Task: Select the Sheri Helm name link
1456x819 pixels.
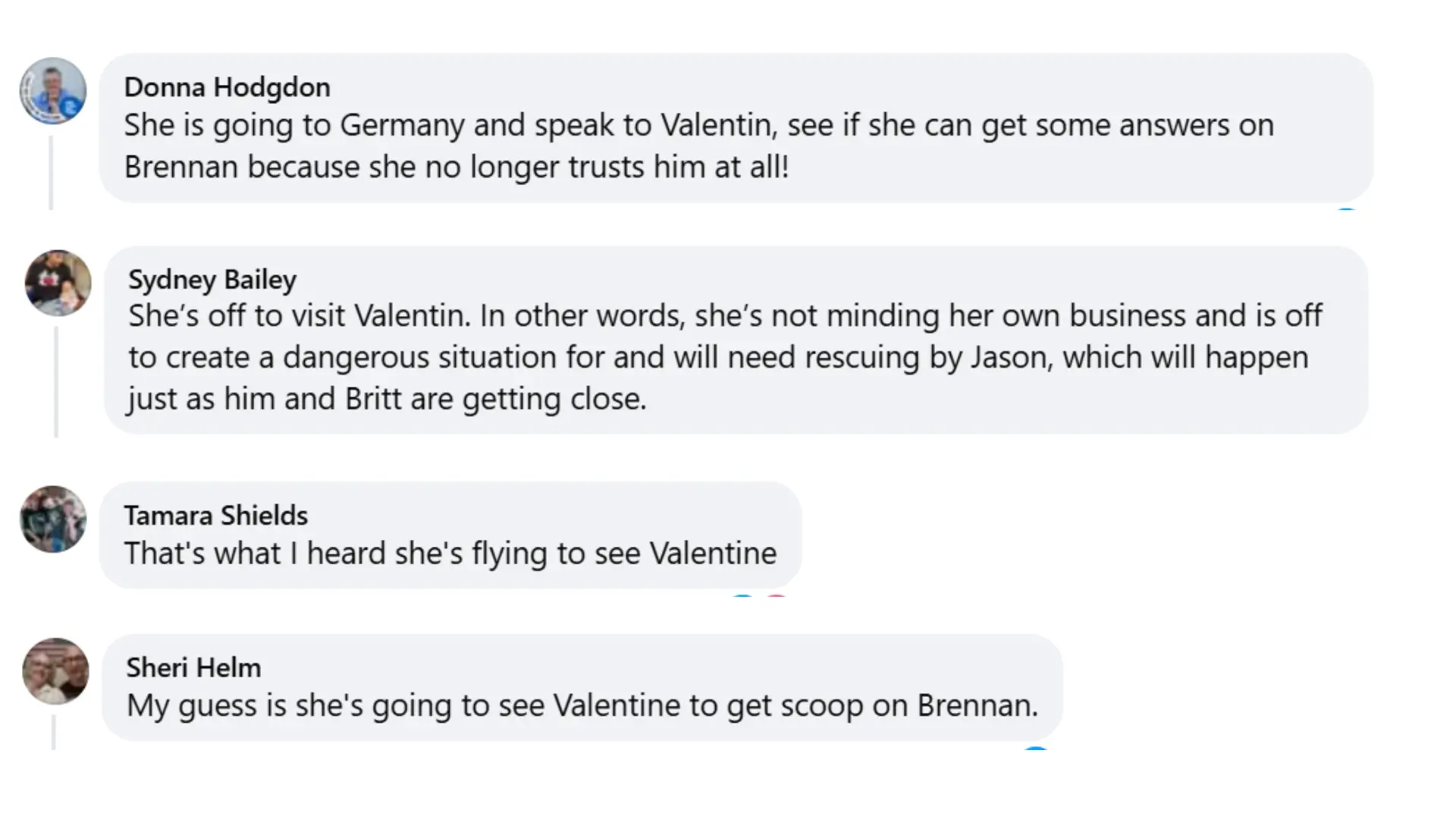Action: pyautogui.click(x=193, y=667)
